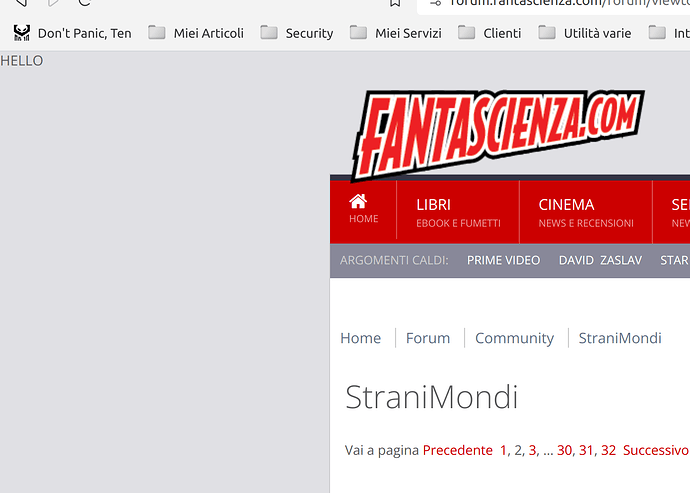This screenshot has width=690, height=493.
Task: Click the Security folder icon
Action: 269,33
